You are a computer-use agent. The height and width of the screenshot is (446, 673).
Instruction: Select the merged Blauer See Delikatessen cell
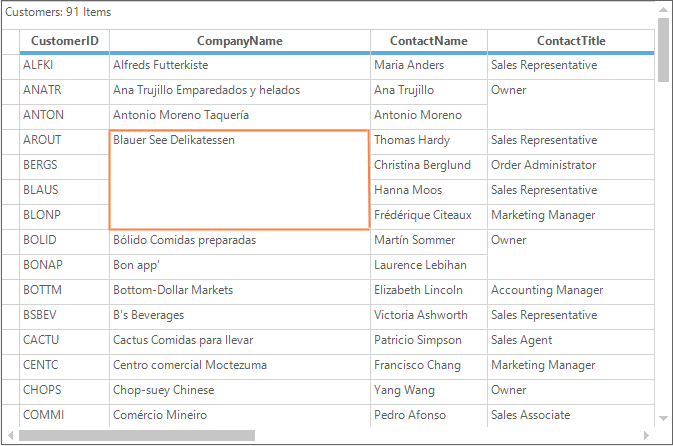tap(239, 179)
